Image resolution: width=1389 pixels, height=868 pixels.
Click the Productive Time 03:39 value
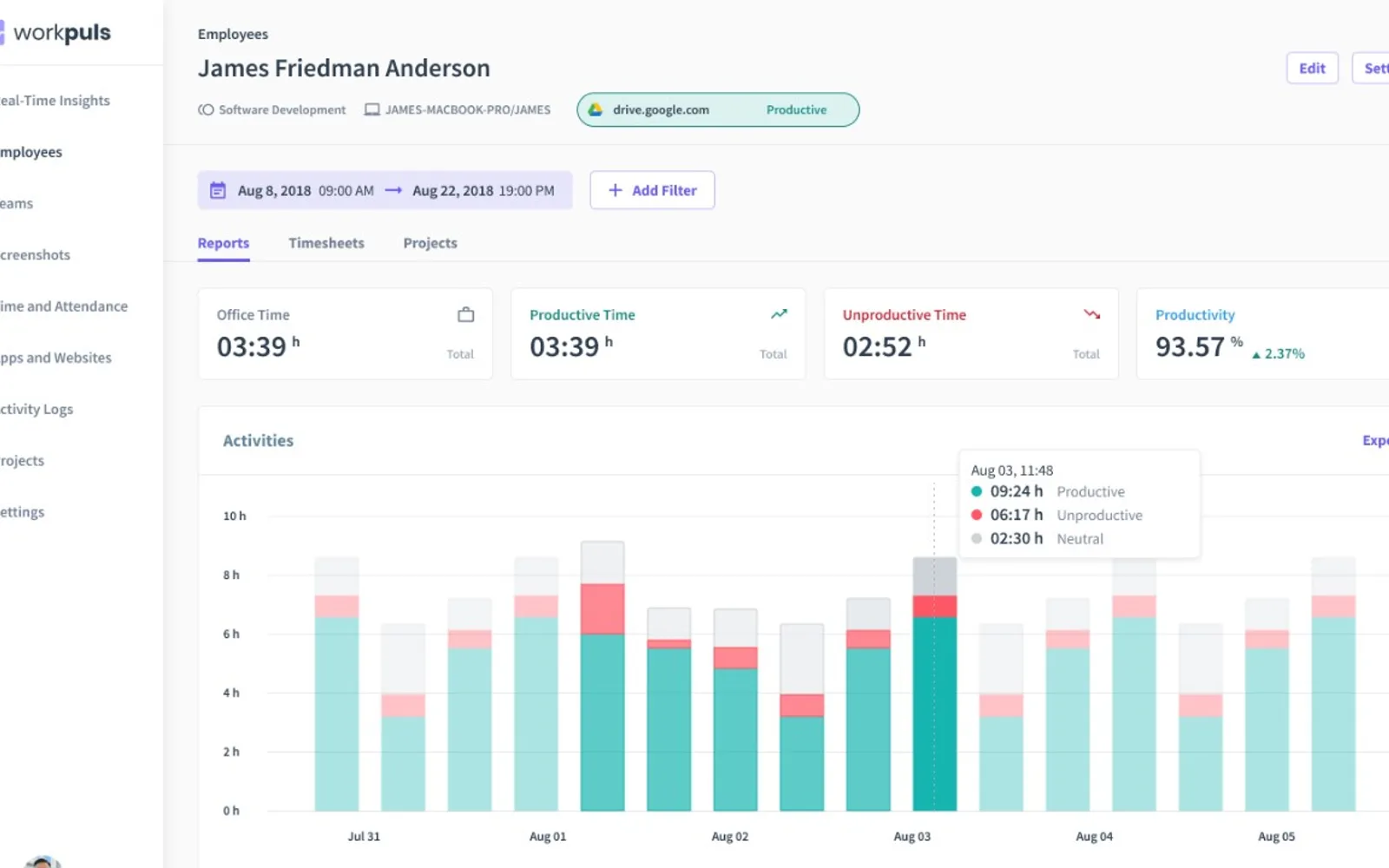click(571, 346)
